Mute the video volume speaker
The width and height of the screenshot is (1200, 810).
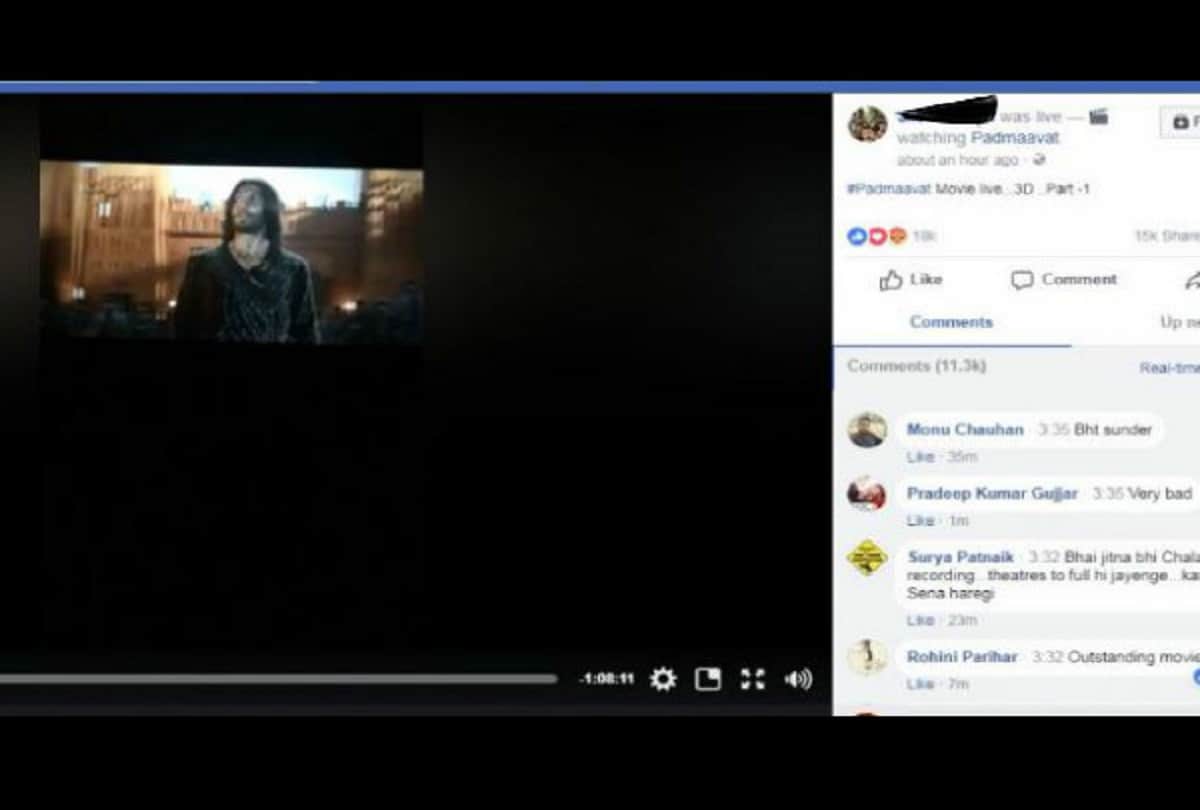coord(798,680)
